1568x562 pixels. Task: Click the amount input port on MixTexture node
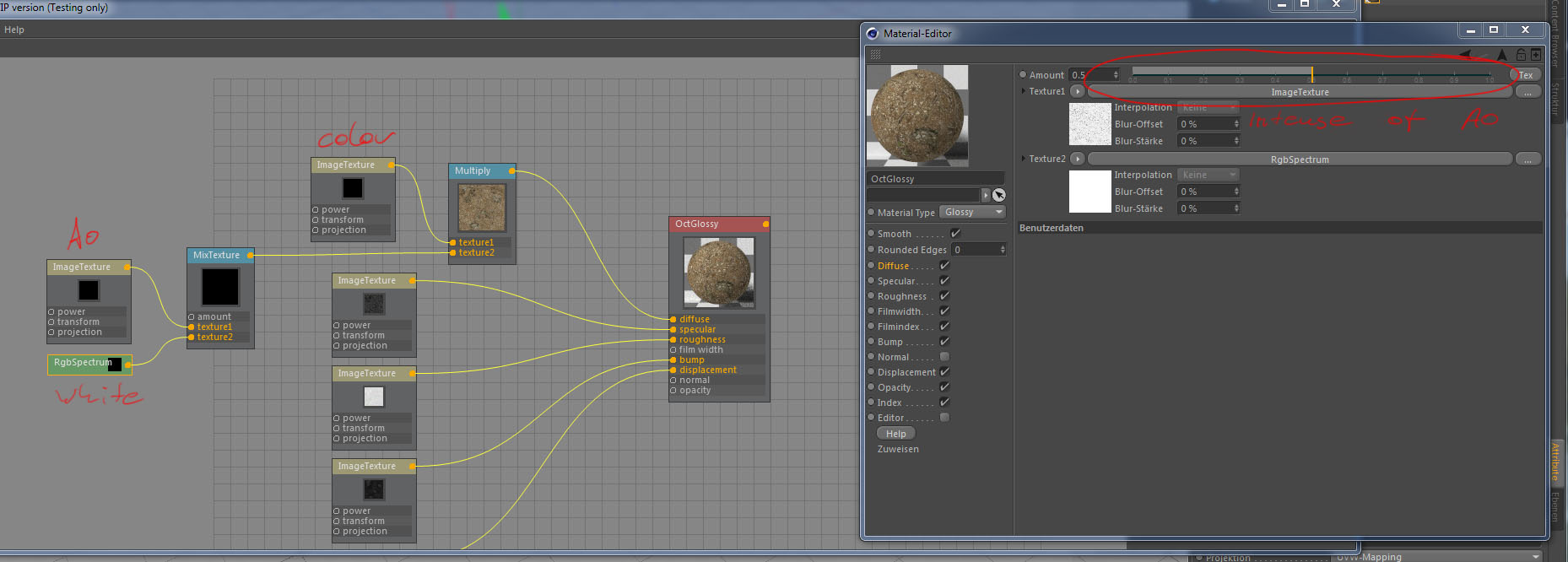pyautogui.click(x=192, y=317)
